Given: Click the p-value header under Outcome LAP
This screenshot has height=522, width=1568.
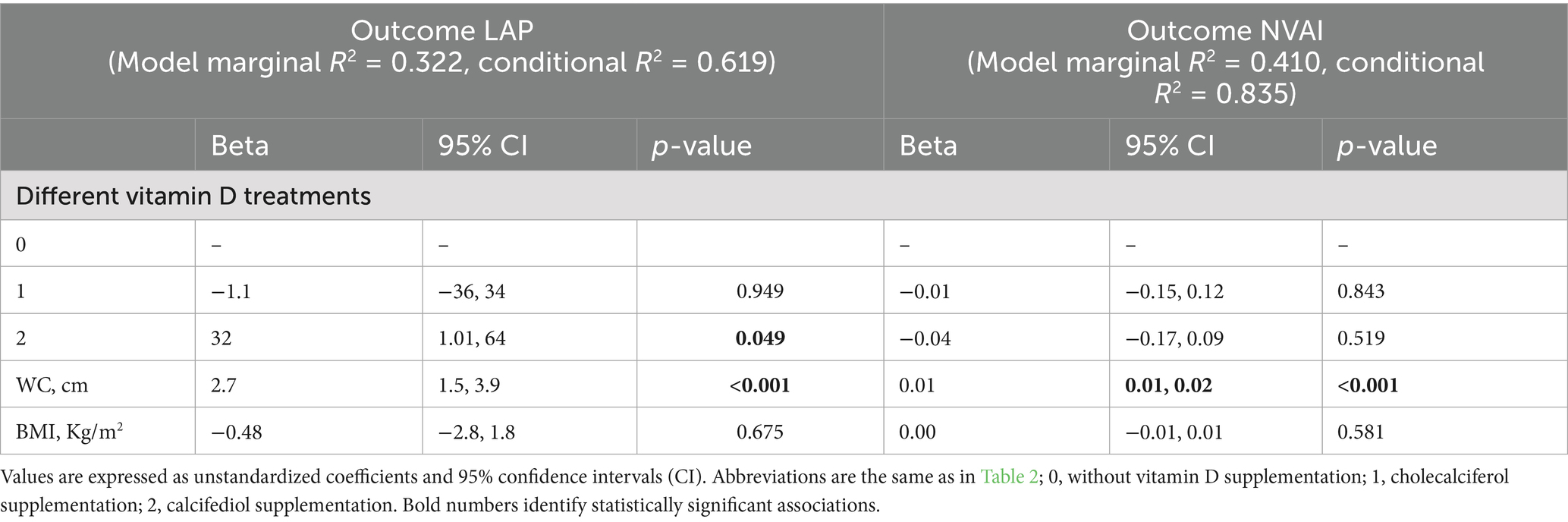Looking at the screenshot, I should pyautogui.click(x=701, y=146).
